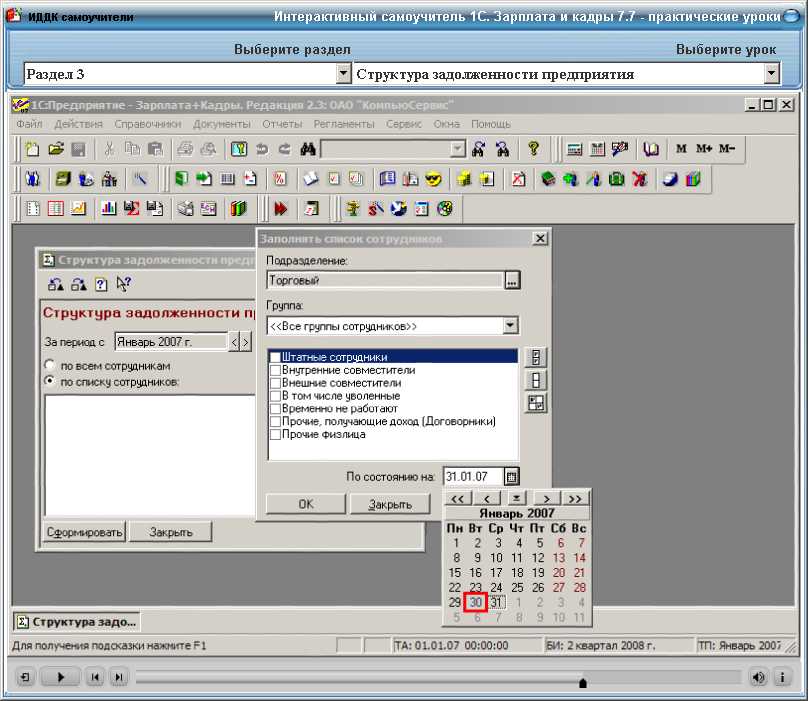808x701 pixels.
Task: Click the yellow question mark Help icon
Action: click(534, 149)
